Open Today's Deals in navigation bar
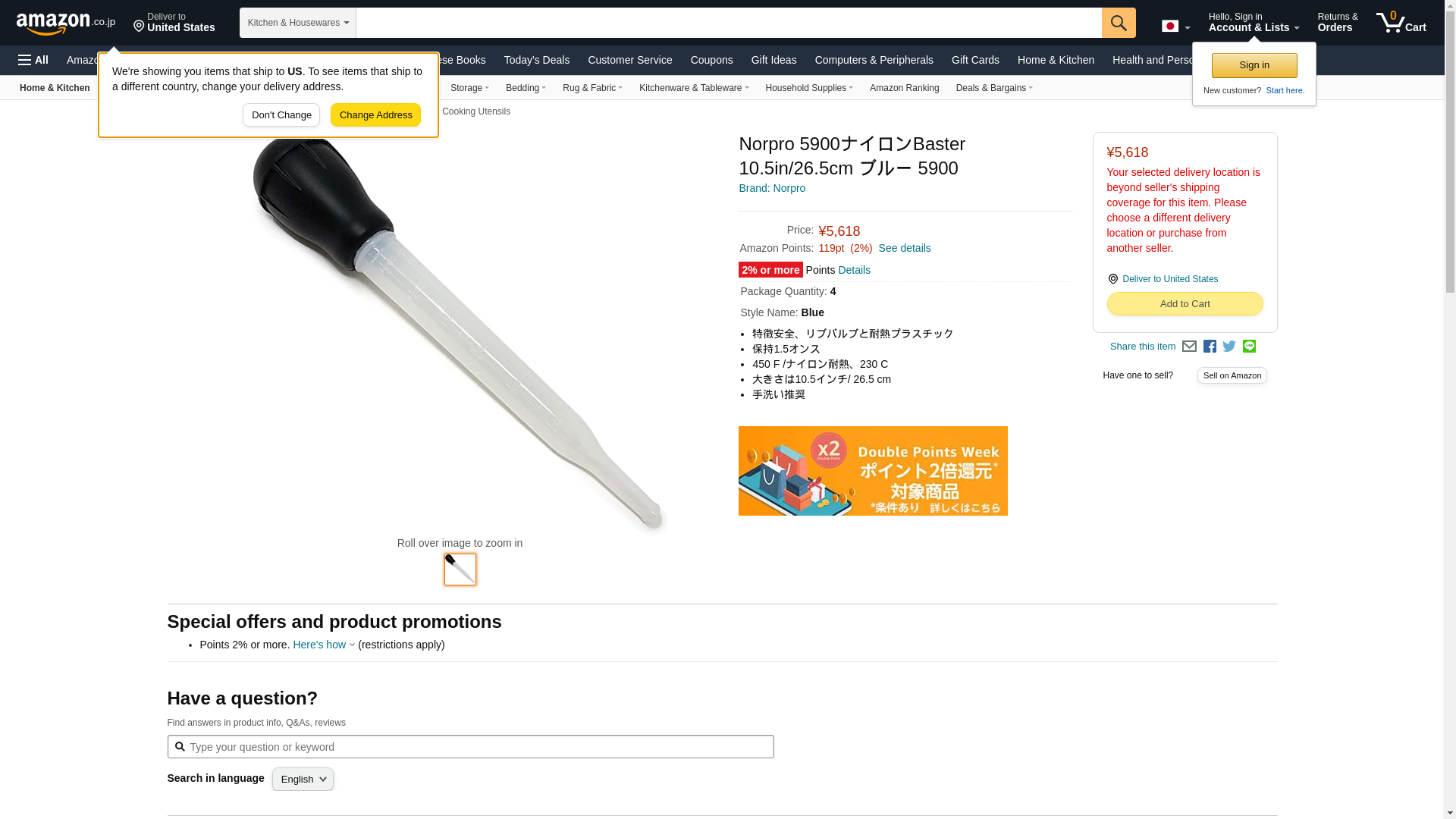The image size is (1456, 819). pos(537,60)
